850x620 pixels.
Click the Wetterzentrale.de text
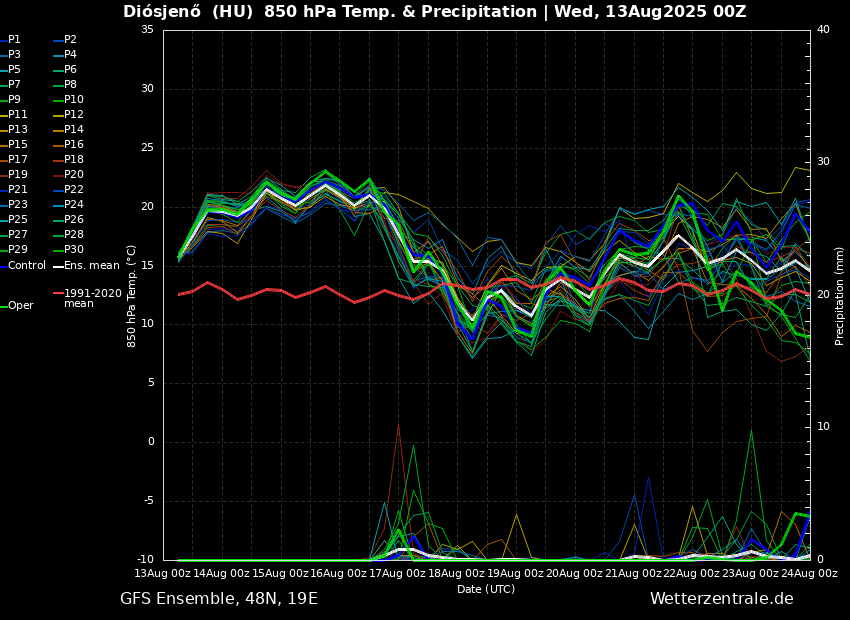pos(721,599)
